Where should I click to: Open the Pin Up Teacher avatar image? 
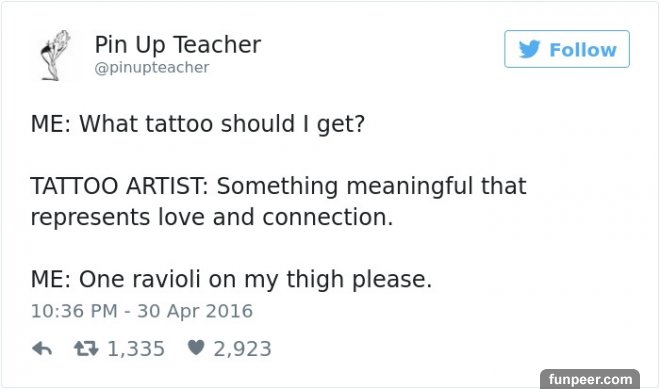click(55, 55)
